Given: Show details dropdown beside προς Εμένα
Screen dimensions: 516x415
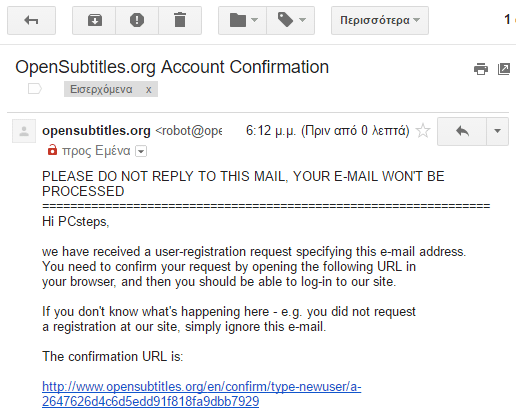Looking at the screenshot, I should [x=141, y=152].
